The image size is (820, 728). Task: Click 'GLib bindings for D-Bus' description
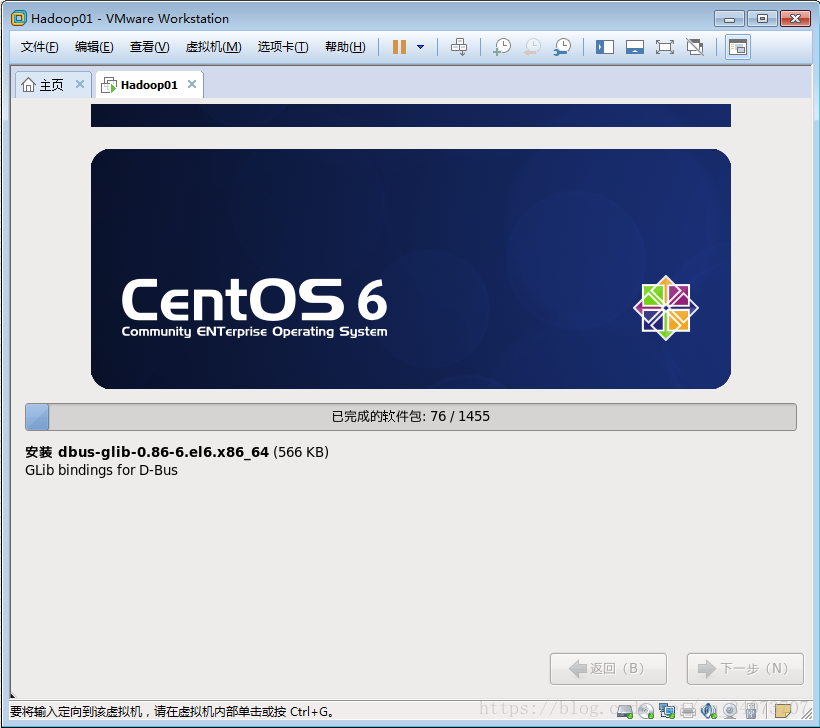tap(101, 470)
